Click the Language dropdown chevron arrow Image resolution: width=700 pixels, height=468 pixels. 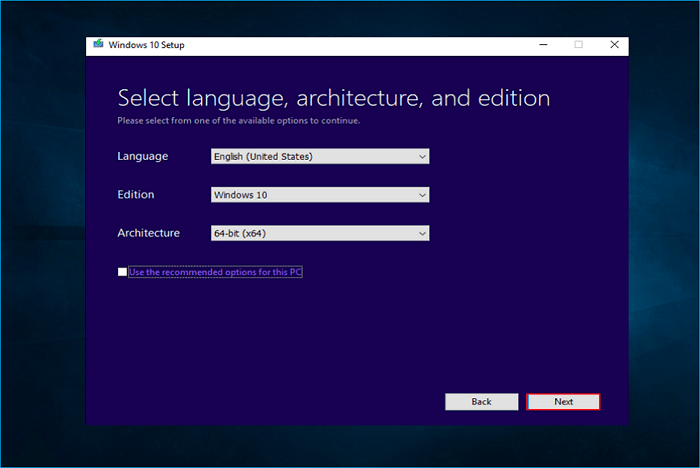pyautogui.click(x=422, y=156)
